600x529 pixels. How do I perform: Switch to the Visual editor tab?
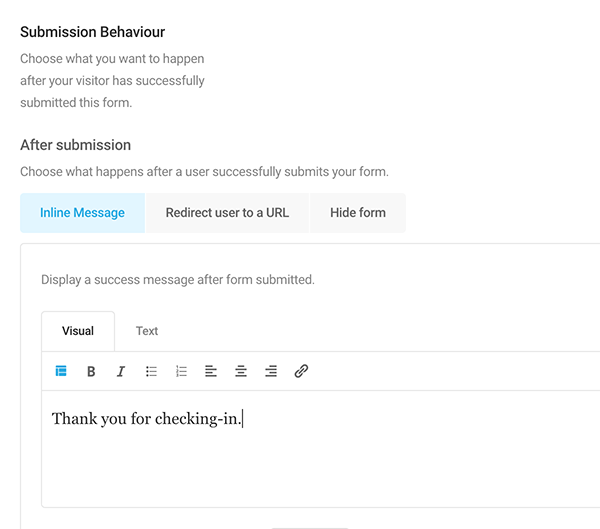click(78, 331)
